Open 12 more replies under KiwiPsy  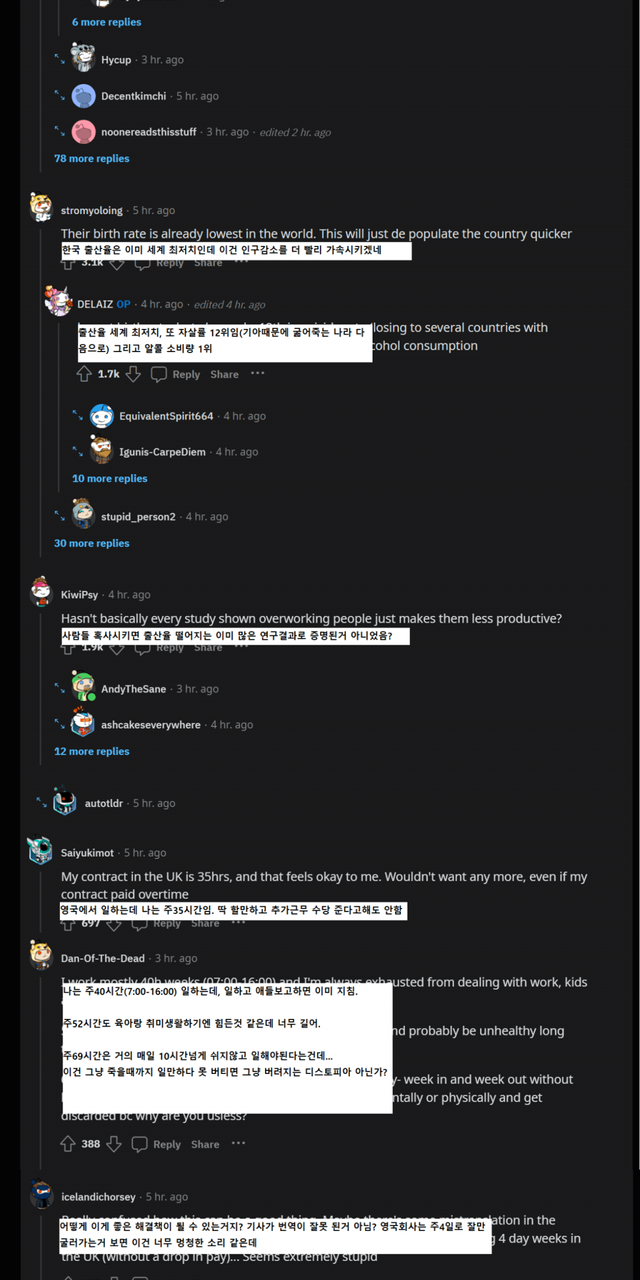coord(92,751)
